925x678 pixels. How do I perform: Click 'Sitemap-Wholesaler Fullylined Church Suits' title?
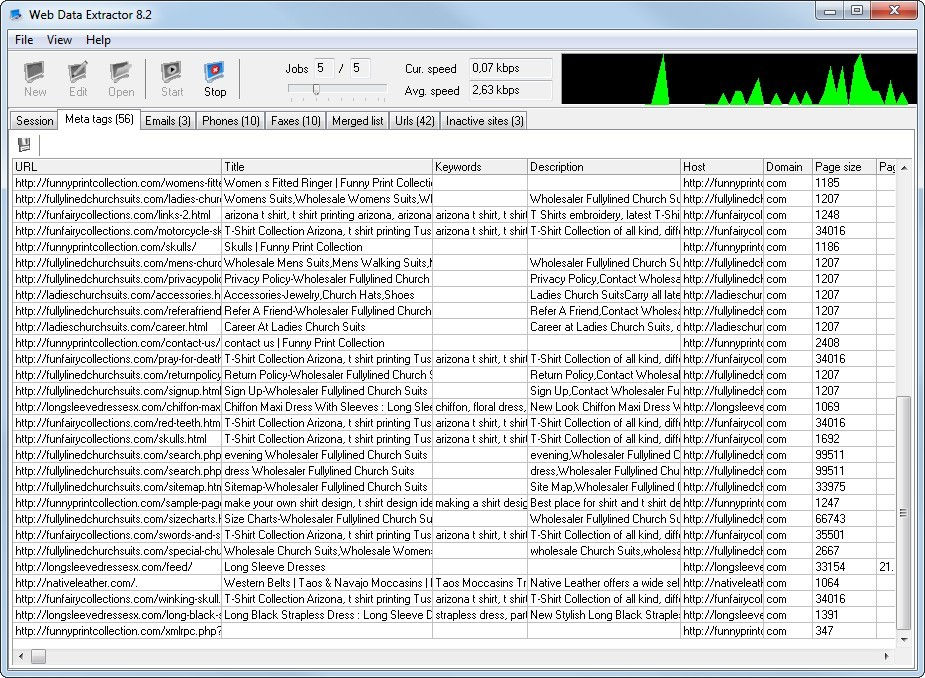pos(326,487)
